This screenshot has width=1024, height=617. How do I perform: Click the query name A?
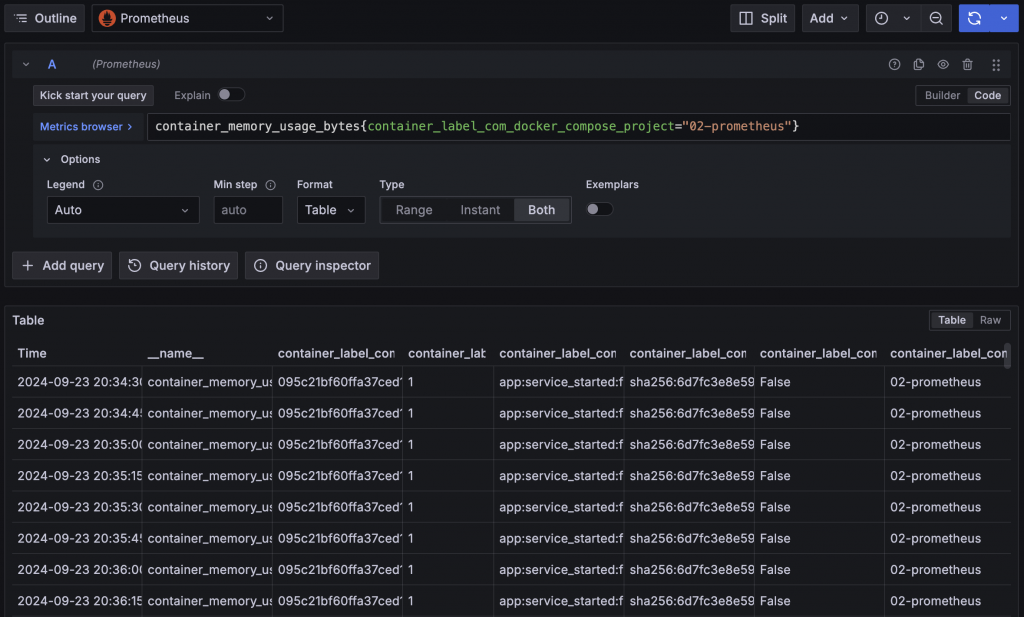pos(52,64)
